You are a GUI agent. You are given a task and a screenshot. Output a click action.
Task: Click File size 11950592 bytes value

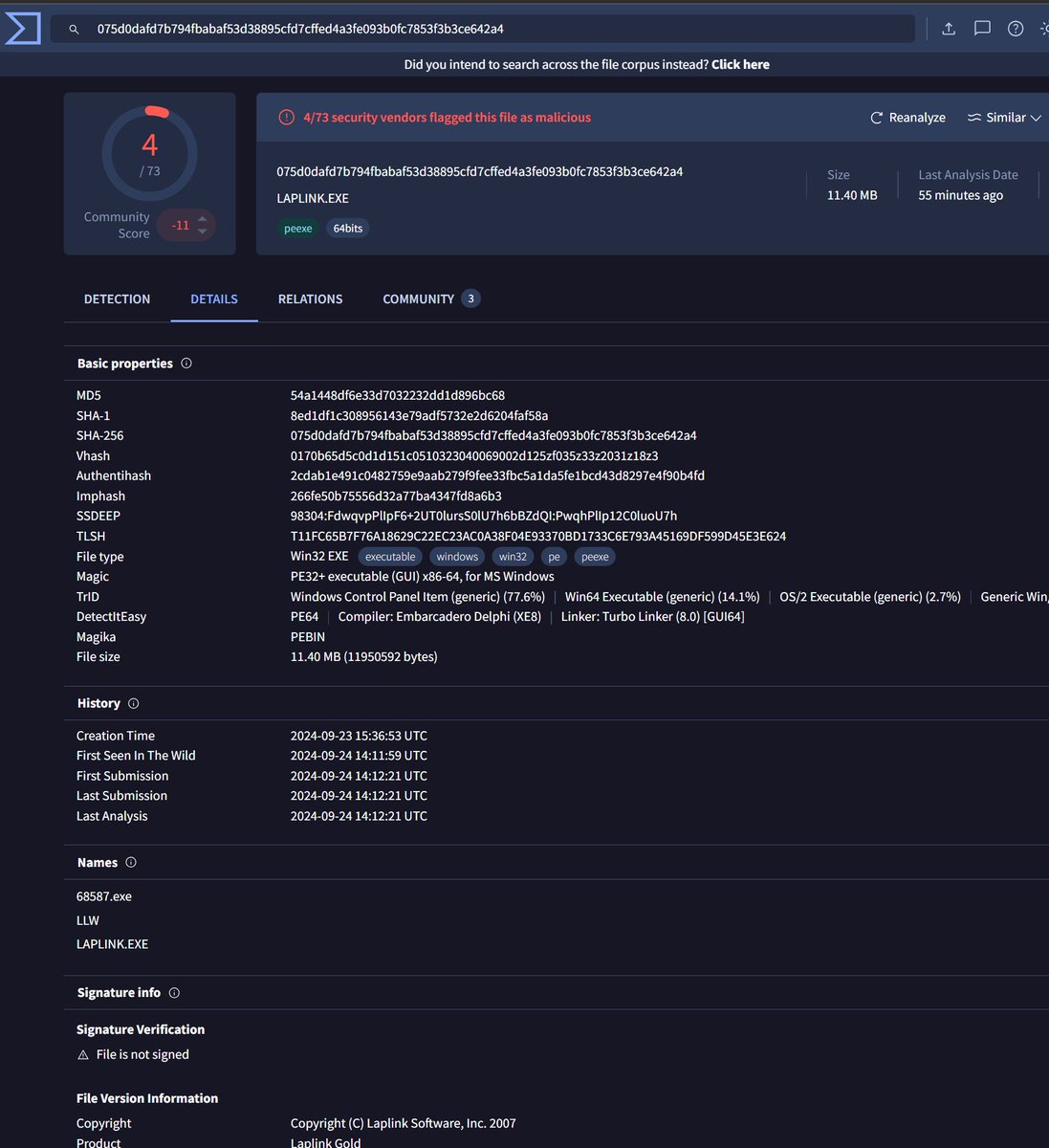[x=364, y=657]
